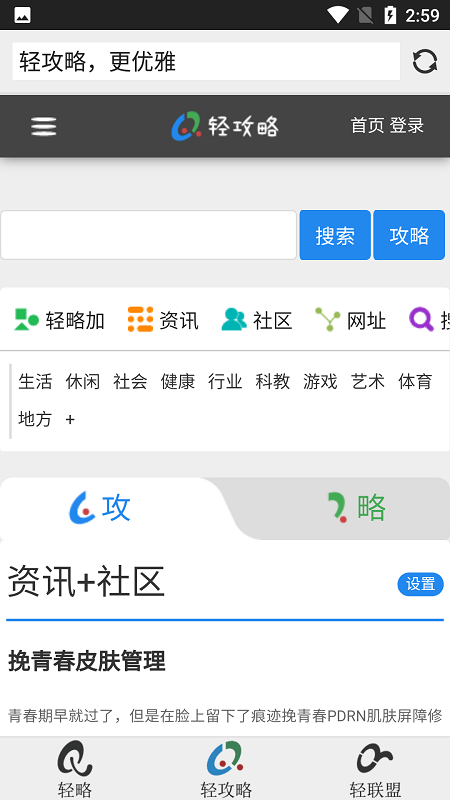Open the 登录 link in header

pyautogui.click(x=407, y=126)
